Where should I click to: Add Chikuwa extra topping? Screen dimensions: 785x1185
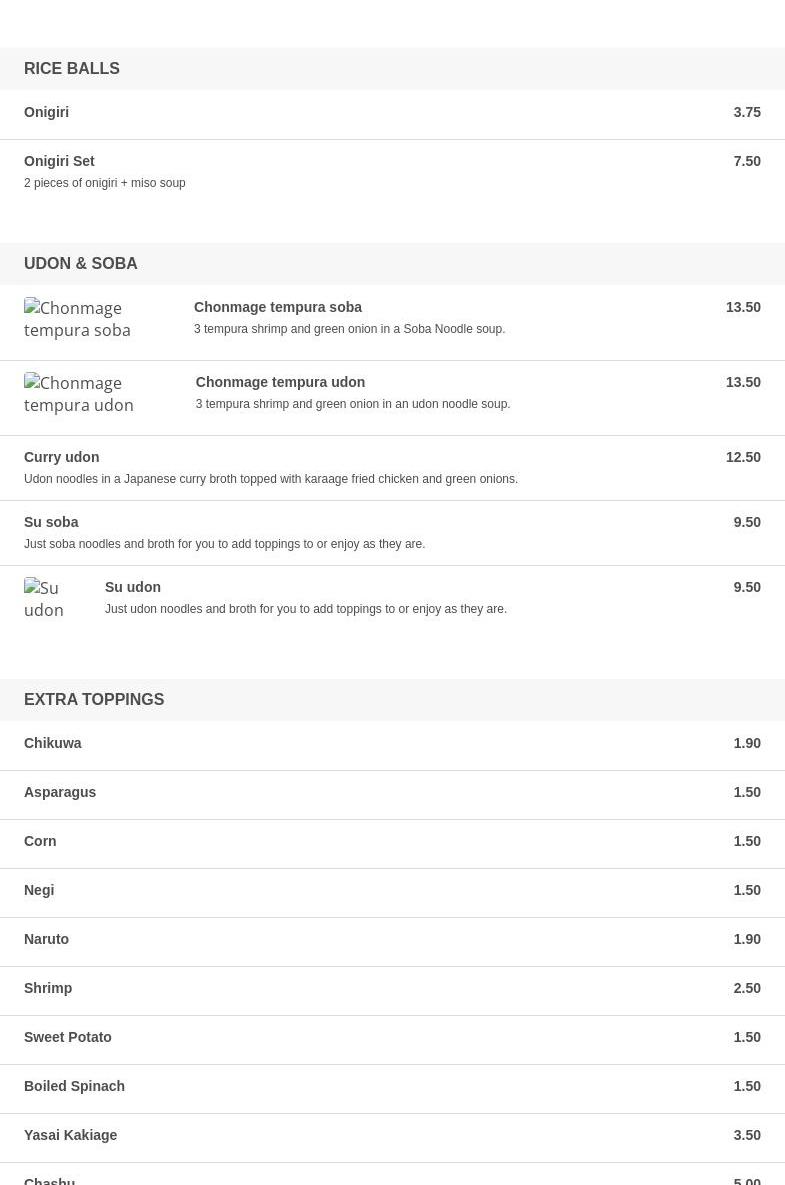point(53,743)
